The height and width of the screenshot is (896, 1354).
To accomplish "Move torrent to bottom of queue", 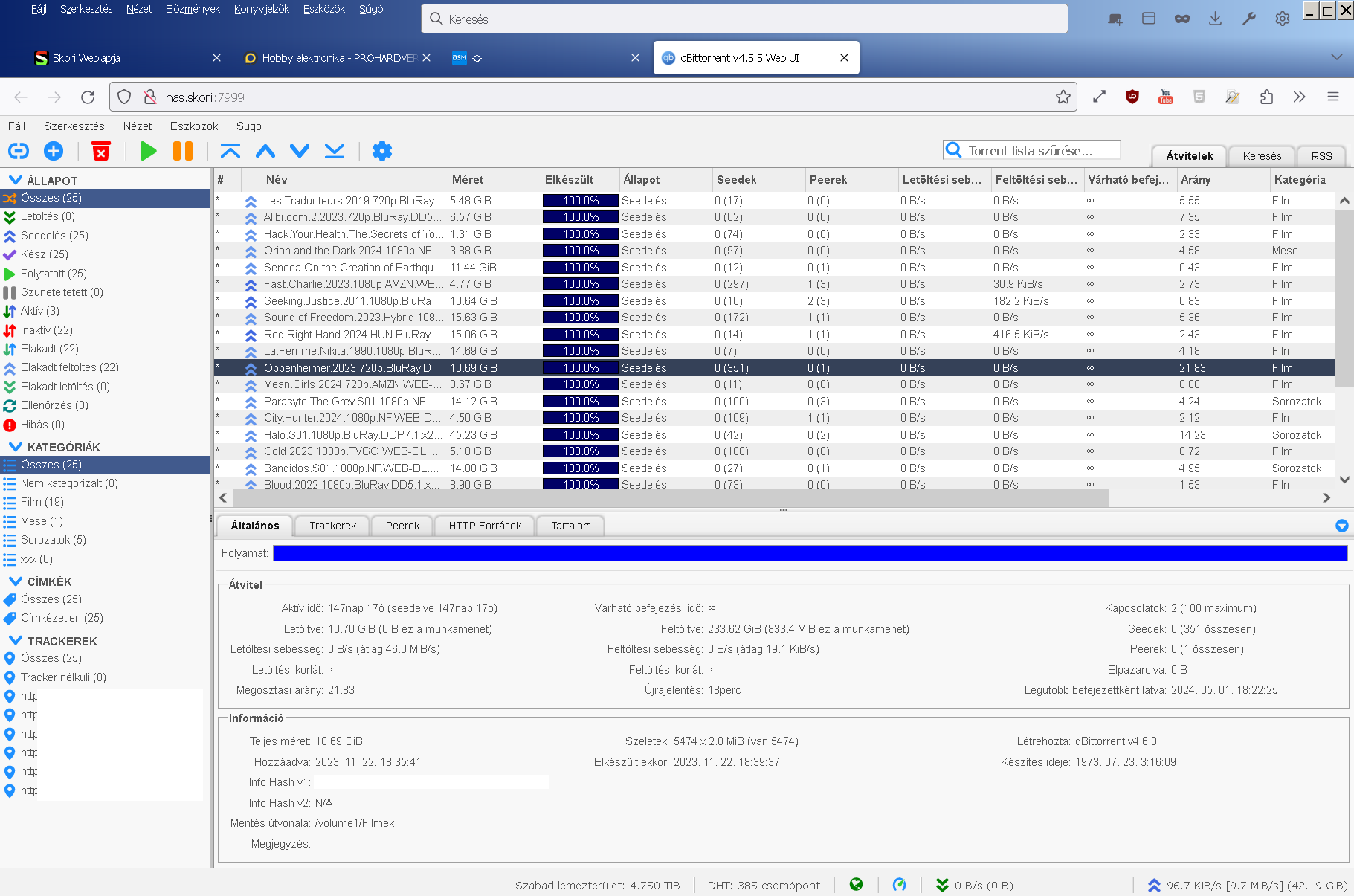I will 335,151.
